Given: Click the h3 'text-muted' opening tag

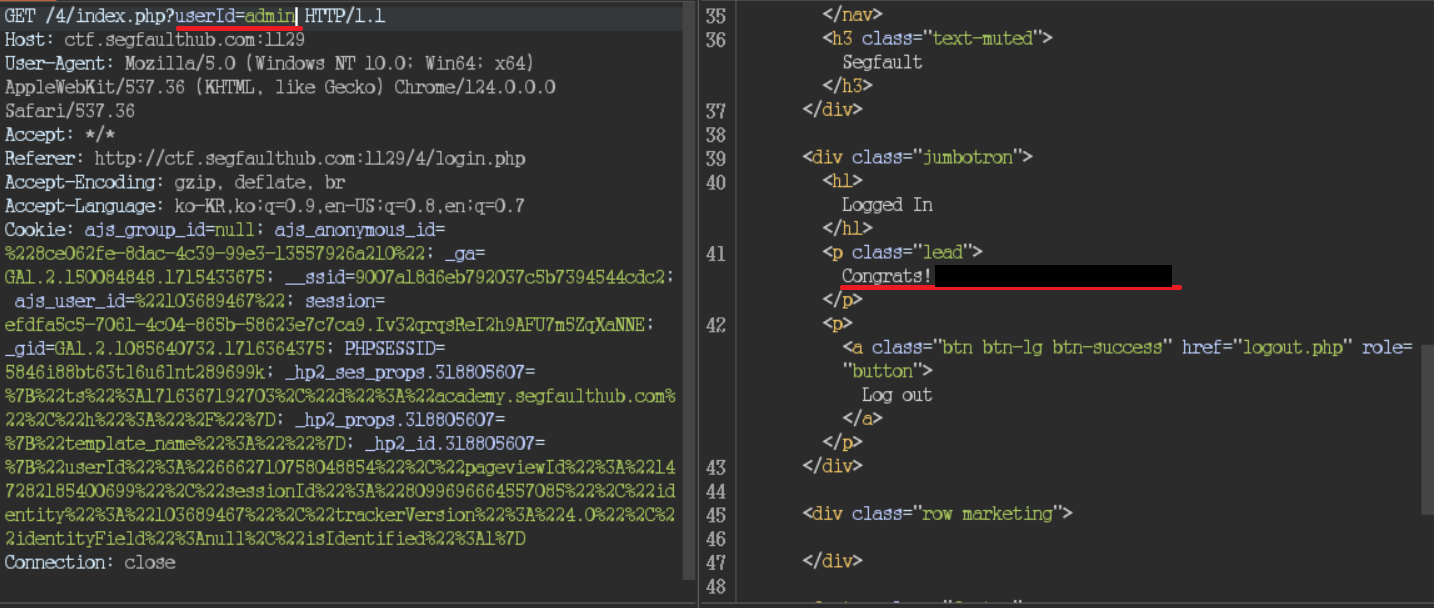Looking at the screenshot, I should (x=938, y=40).
